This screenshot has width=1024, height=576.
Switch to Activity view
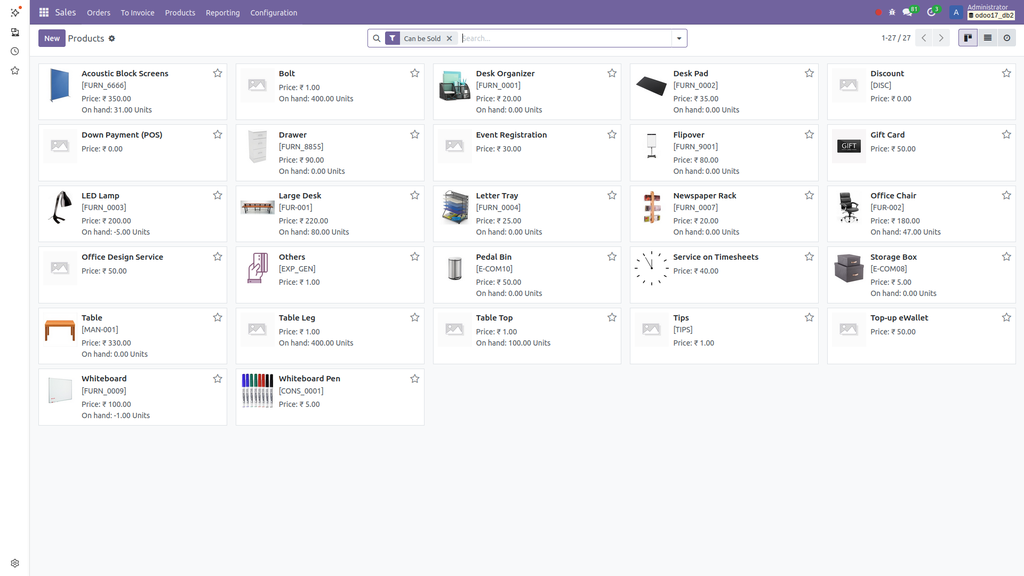tap(1007, 38)
